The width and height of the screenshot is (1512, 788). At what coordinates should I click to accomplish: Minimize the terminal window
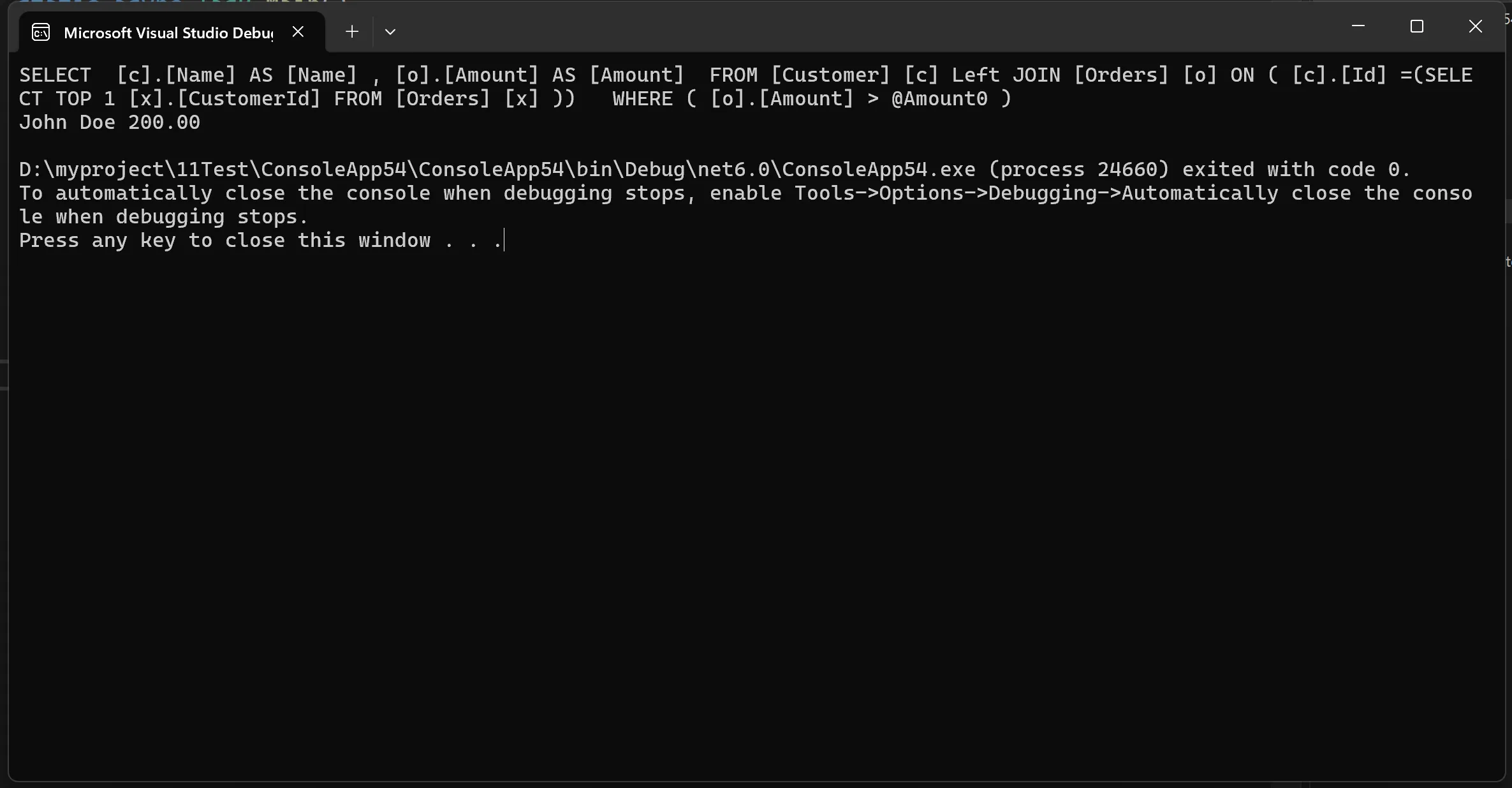point(1358,26)
